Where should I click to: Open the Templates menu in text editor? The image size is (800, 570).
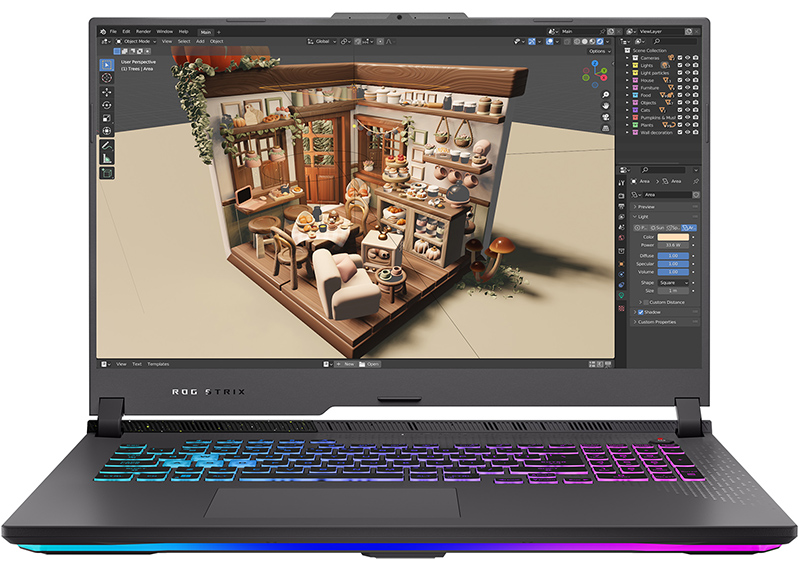coord(158,364)
